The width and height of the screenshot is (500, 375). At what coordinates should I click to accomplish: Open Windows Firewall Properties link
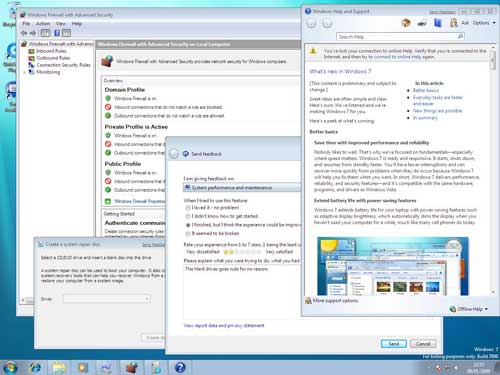coord(139,201)
